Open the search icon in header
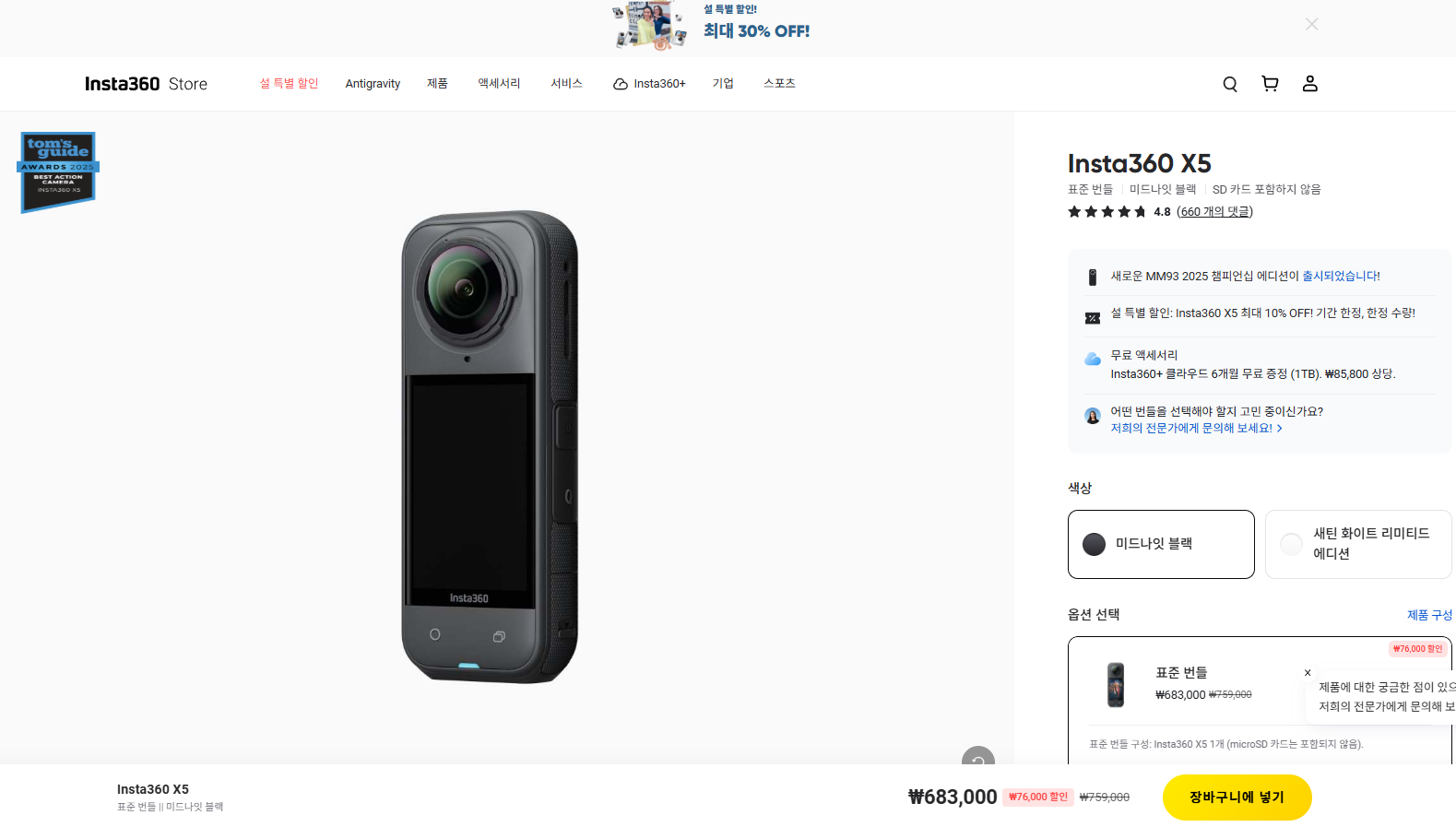The image size is (1456, 827). (x=1229, y=84)
